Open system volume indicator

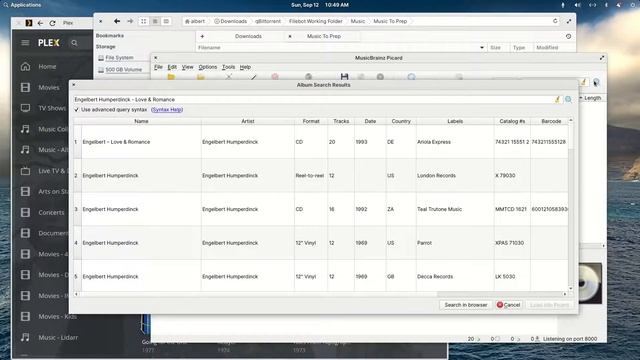(578, 5)
